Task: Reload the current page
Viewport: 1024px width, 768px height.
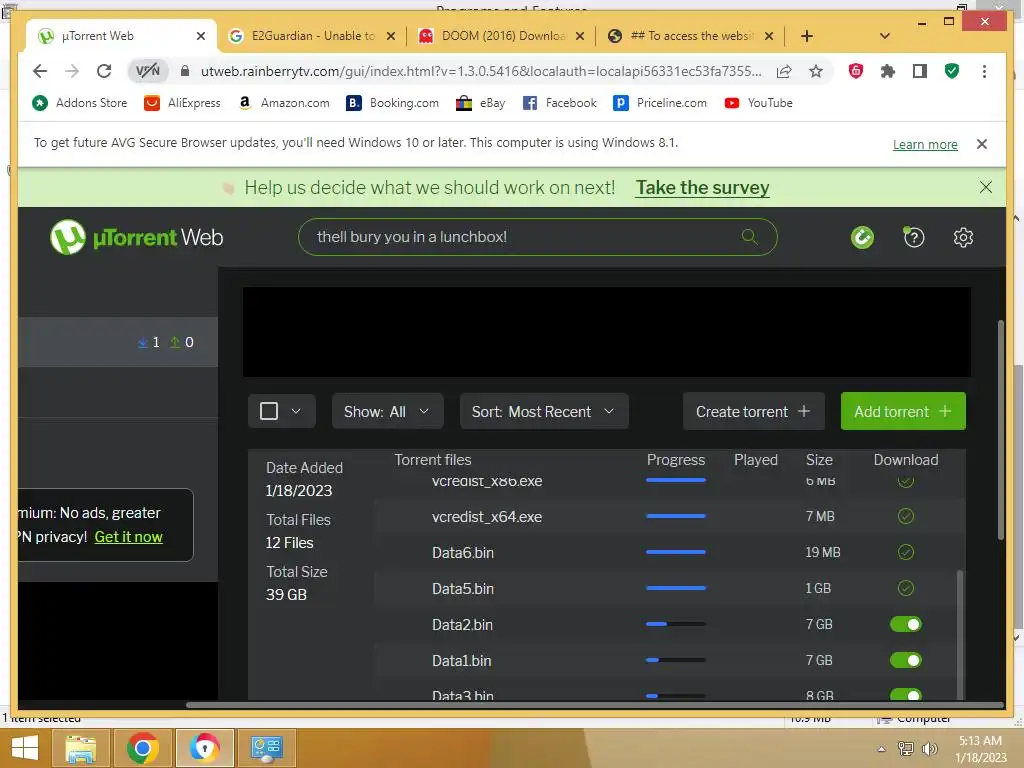Action: point(104,71)
